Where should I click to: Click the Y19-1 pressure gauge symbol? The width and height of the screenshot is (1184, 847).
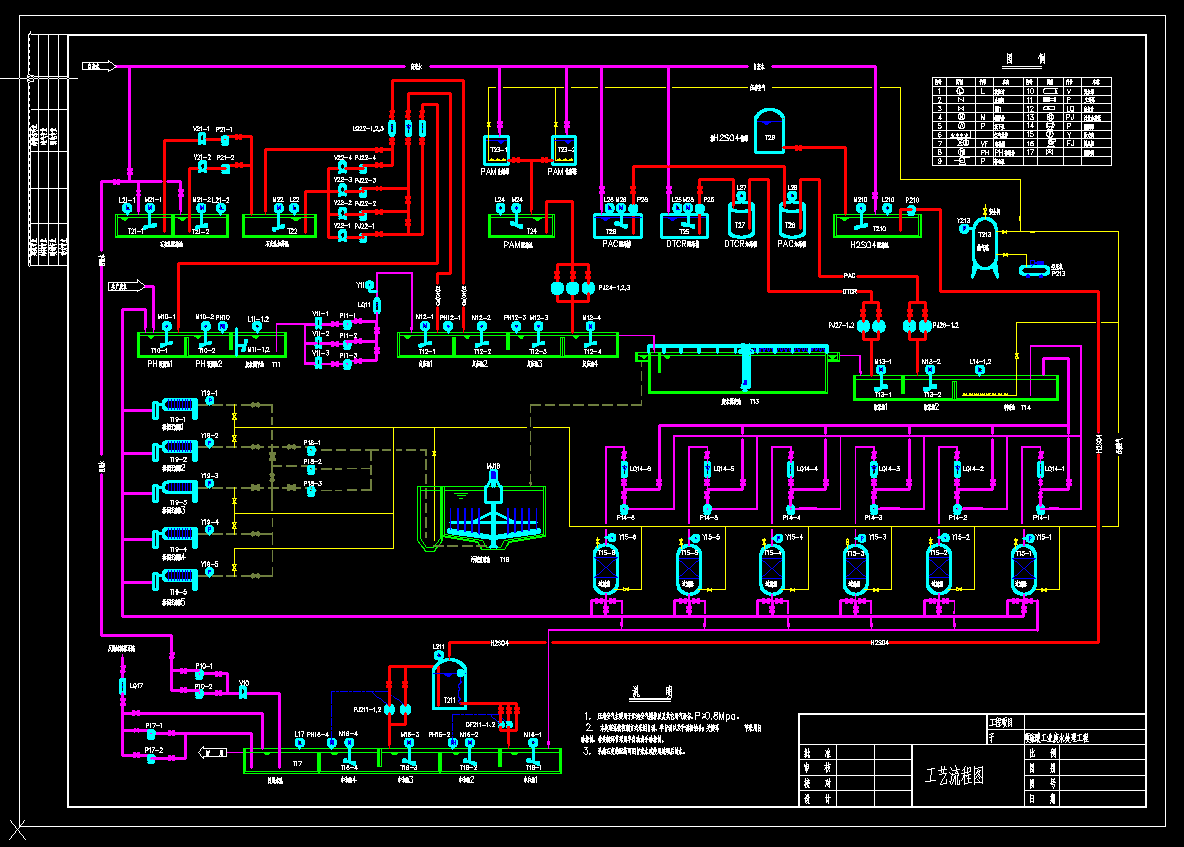click(210, 401)
